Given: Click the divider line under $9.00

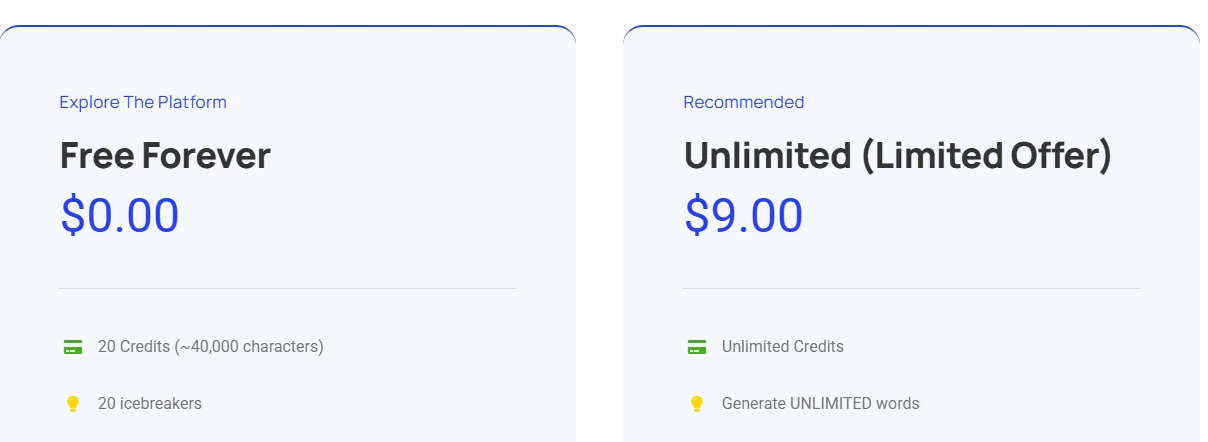Looking at the screenshot, I should pos(911,288).
